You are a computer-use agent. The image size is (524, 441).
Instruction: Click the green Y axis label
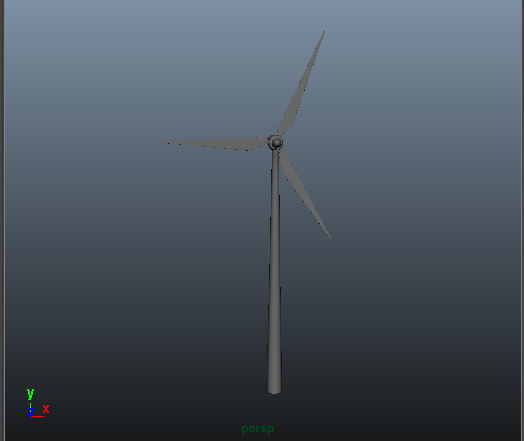pyautogui.click(x=30, y=394)
